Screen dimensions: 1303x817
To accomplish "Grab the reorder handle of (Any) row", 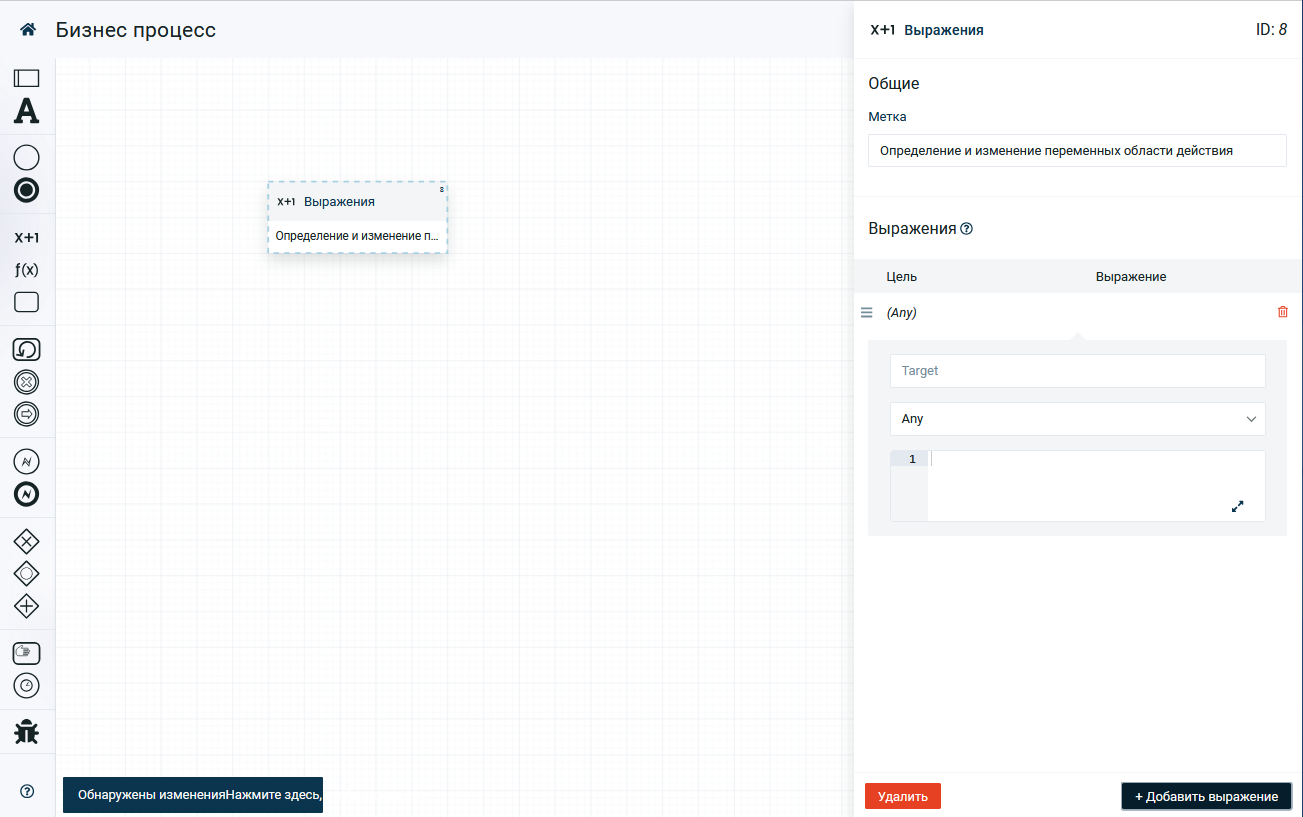I will coord(867,312).
